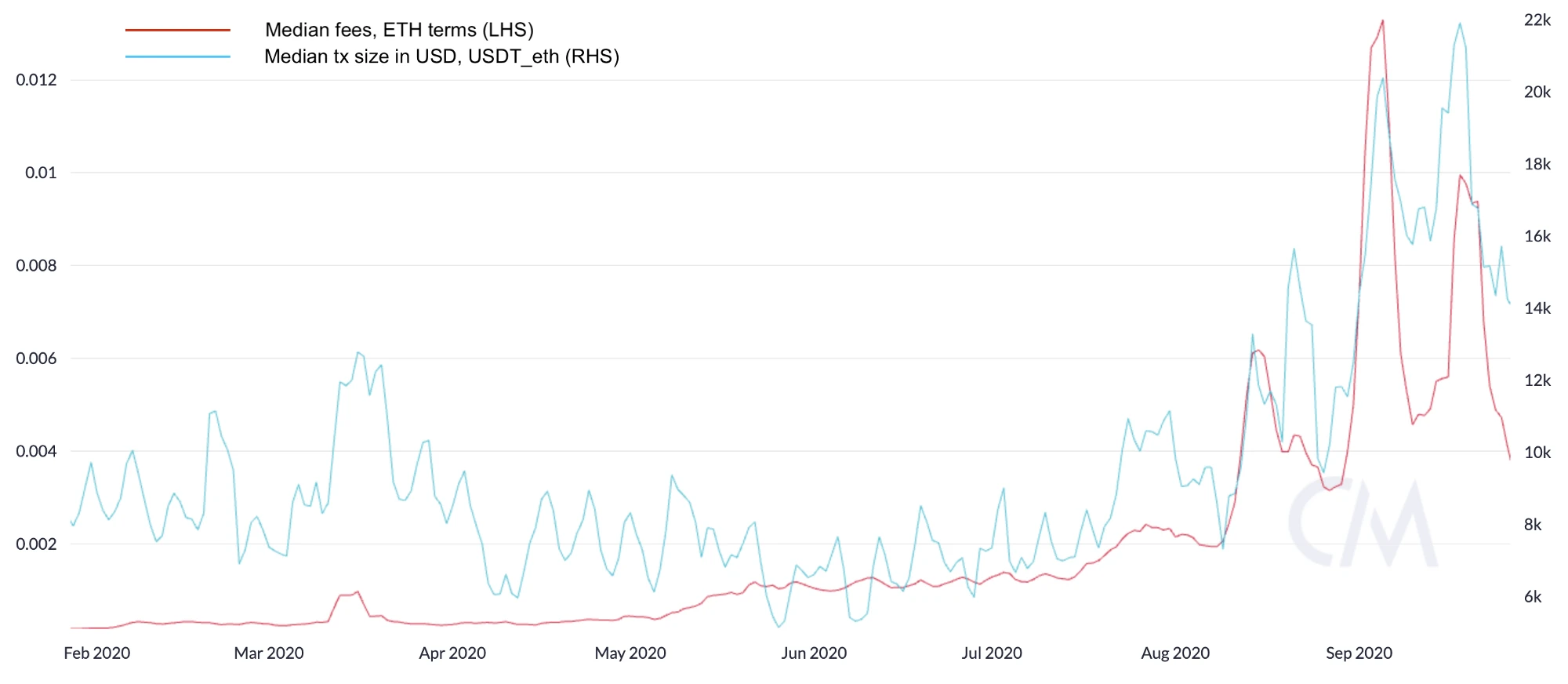The height and width of the screenshot is (684, 1568).
Task: Select the 14k right axis tick label
Action: [x=1537, y=308]
